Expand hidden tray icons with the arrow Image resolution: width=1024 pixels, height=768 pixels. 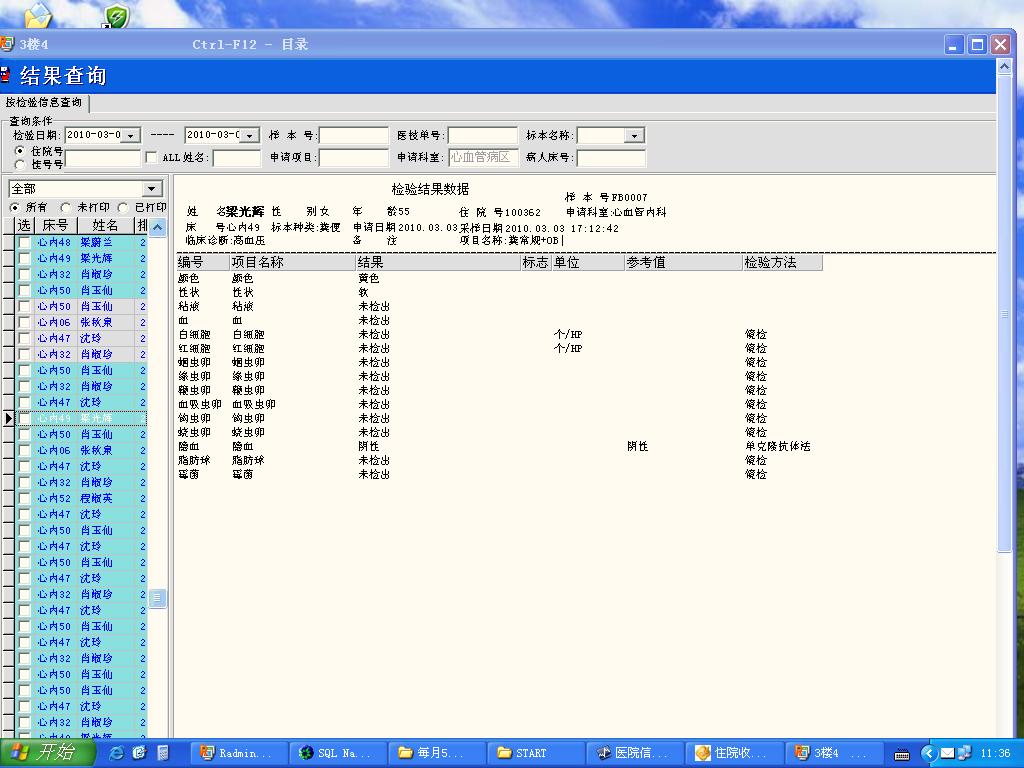pyautogui.click(x=928, y=754)
